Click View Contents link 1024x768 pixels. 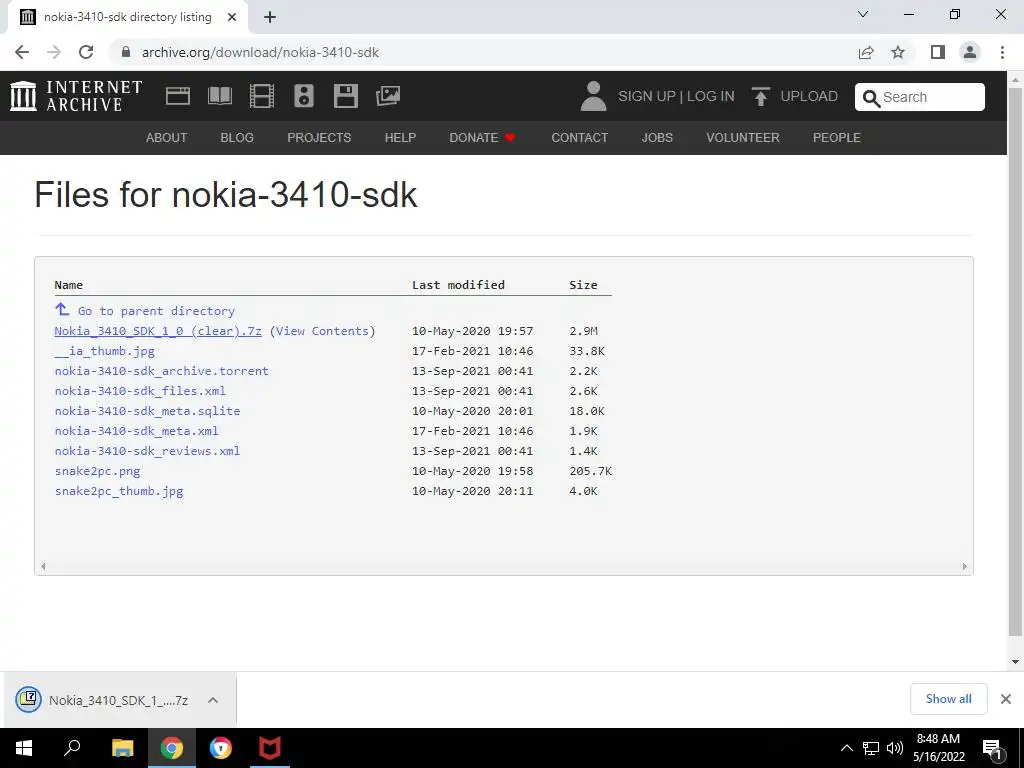[x=322, y=331]
